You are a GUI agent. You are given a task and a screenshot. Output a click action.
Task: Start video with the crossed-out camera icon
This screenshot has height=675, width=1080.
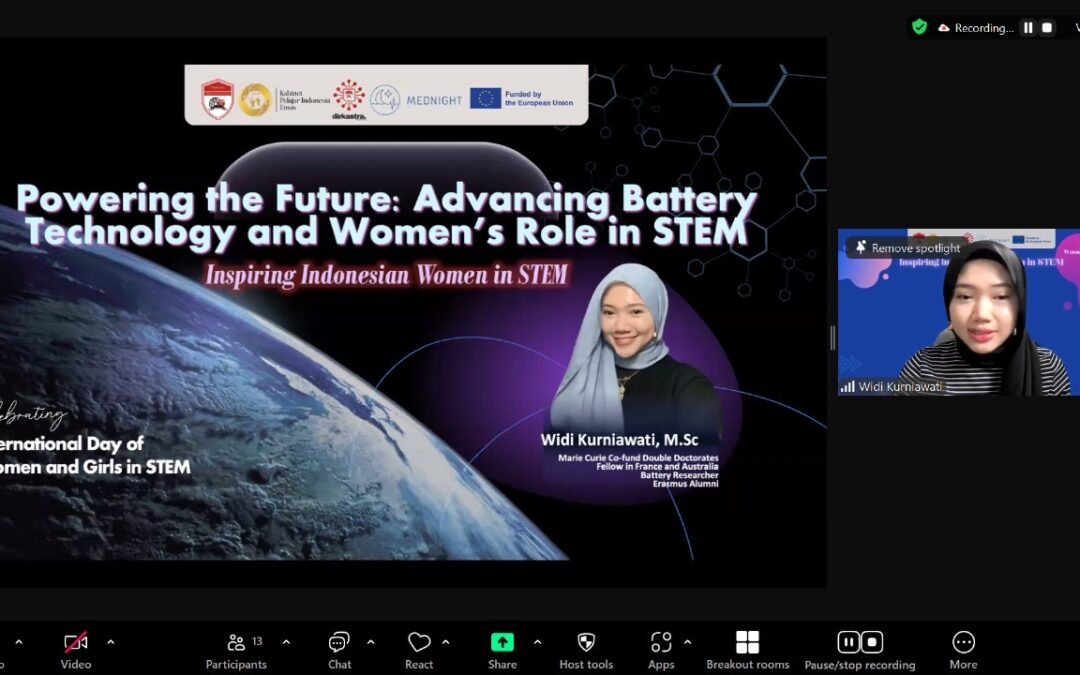76,642
